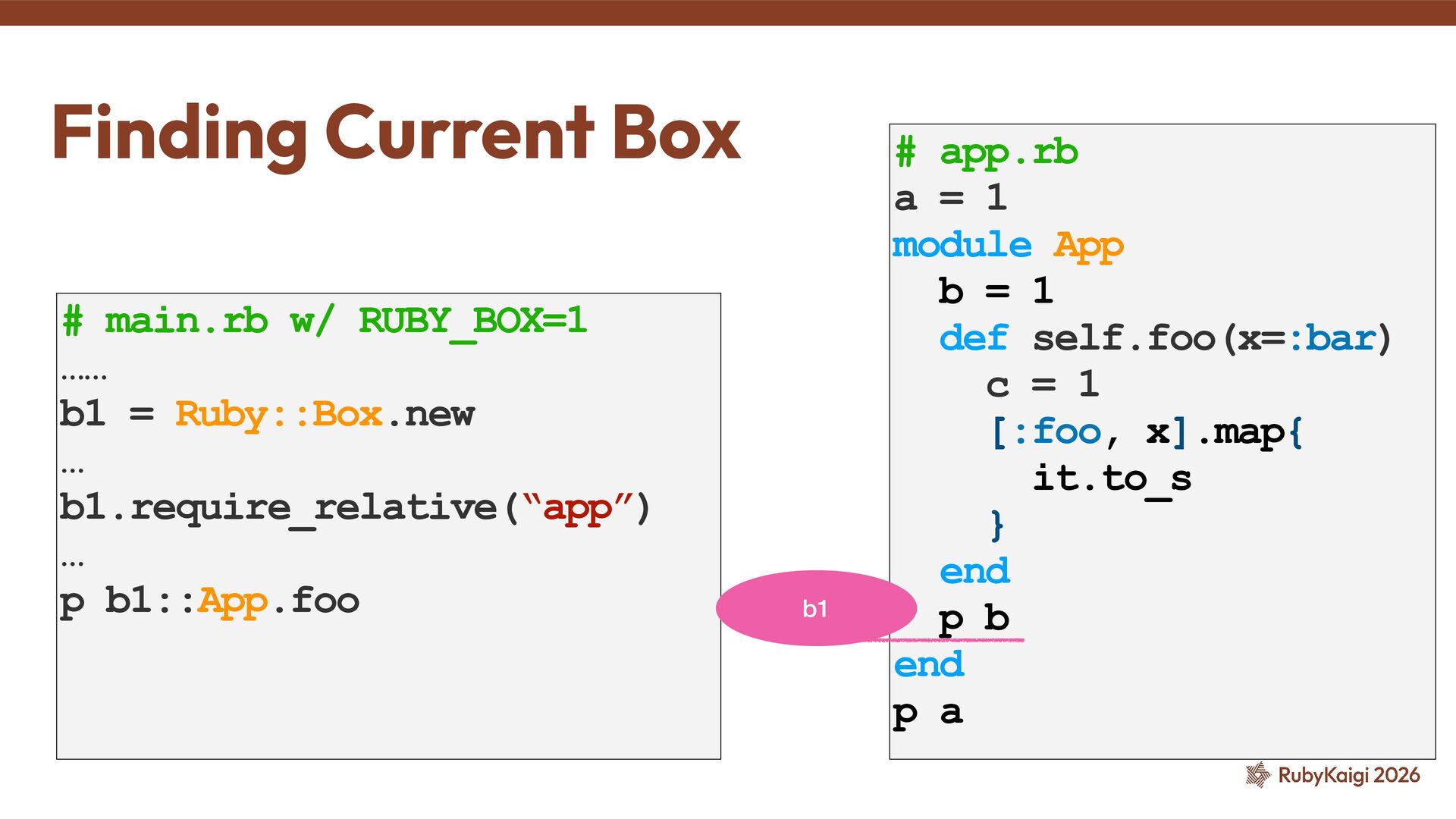
Task: Click the 'def self.foo(x=:bar)' line
Action: (1165, 338)
